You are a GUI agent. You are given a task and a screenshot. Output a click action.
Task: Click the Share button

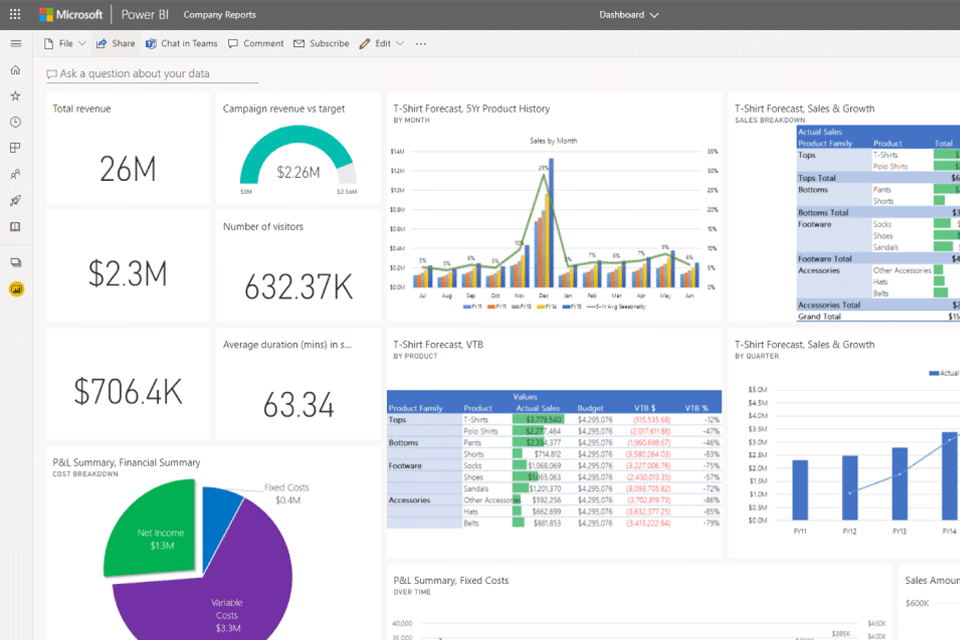point(115,43)
